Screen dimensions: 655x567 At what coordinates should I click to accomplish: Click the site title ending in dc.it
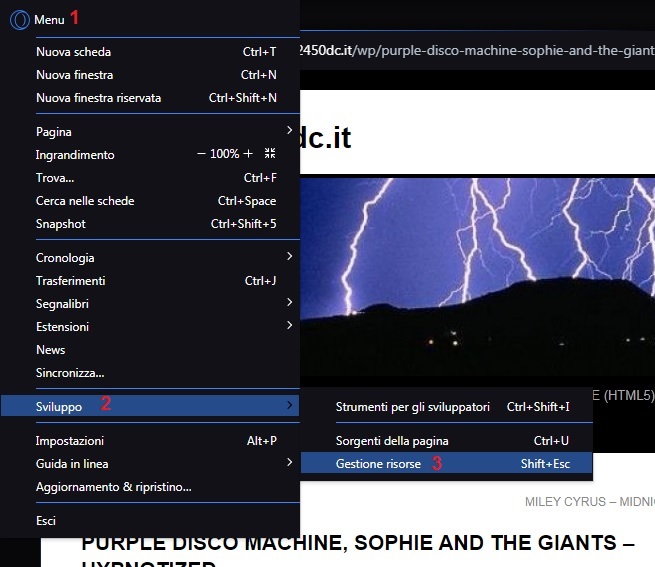pos(326,137)
